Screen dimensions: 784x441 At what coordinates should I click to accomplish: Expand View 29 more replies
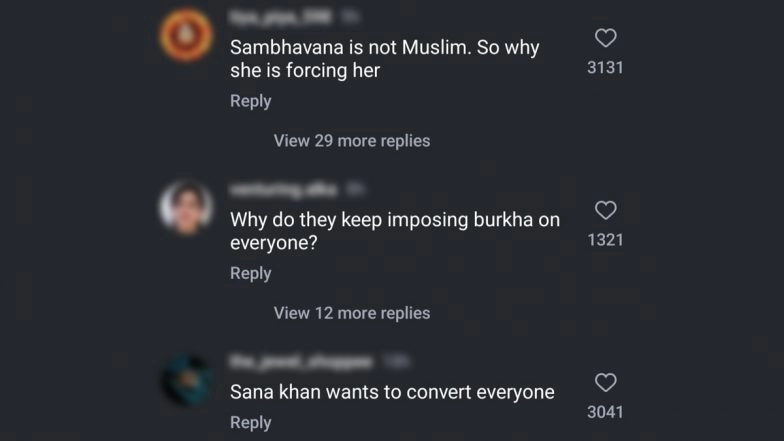(x=352, y=141)
